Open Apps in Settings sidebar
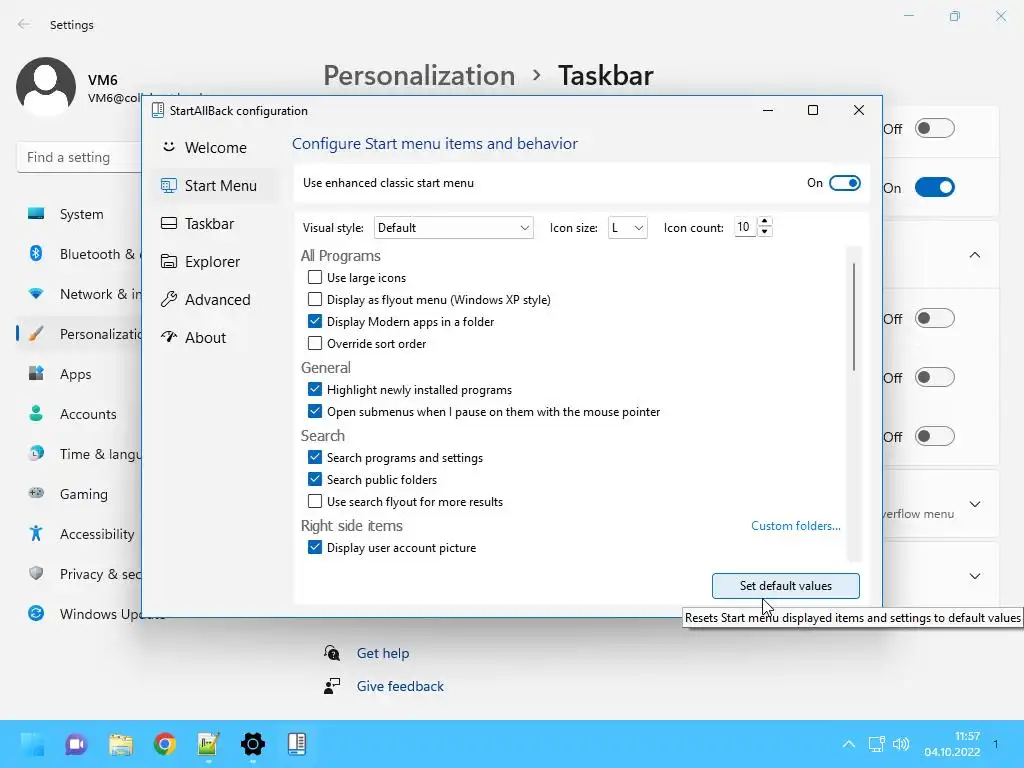Viewport: 1024px width, 768px height. tap(80, 374)
